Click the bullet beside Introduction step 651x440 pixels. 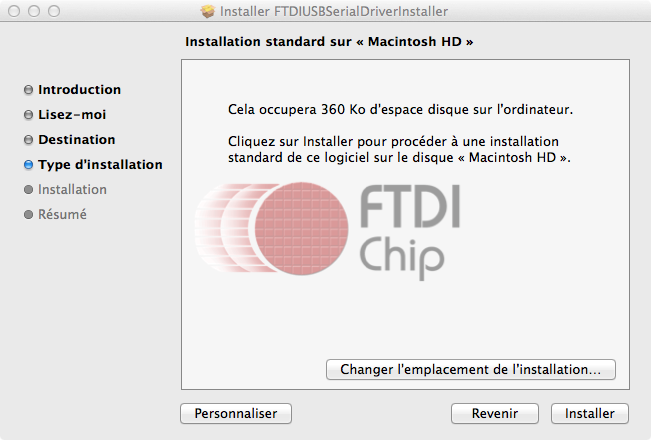(x=28, y=90)
